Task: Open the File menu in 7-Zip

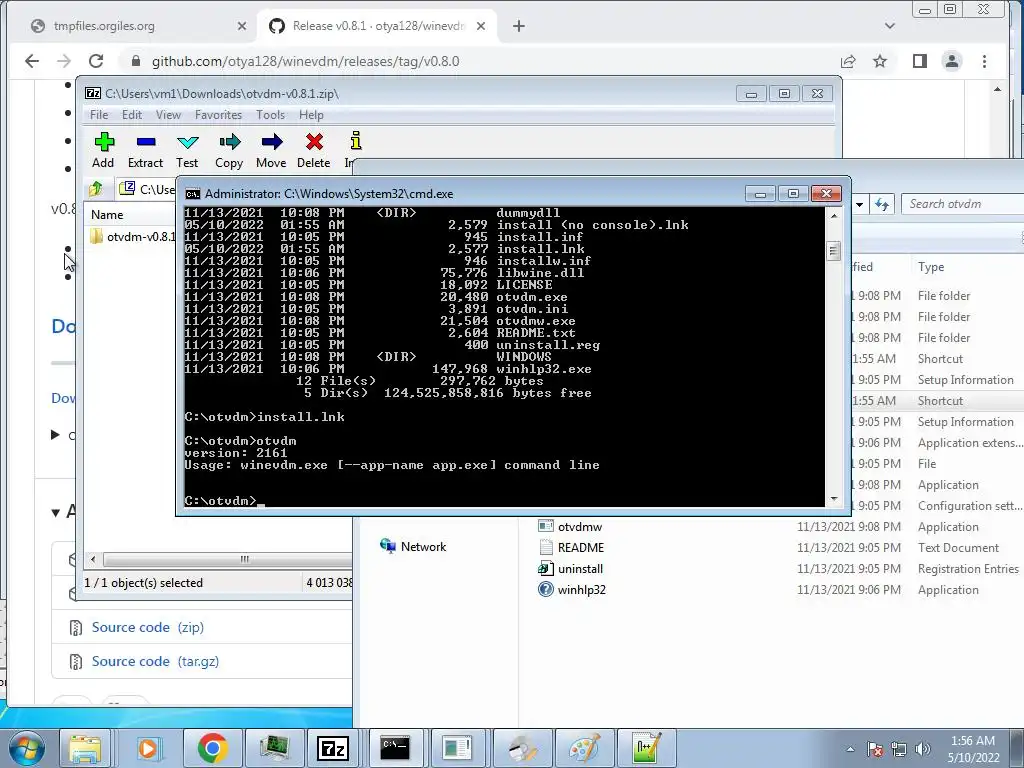Action: [x=99, y=115]
